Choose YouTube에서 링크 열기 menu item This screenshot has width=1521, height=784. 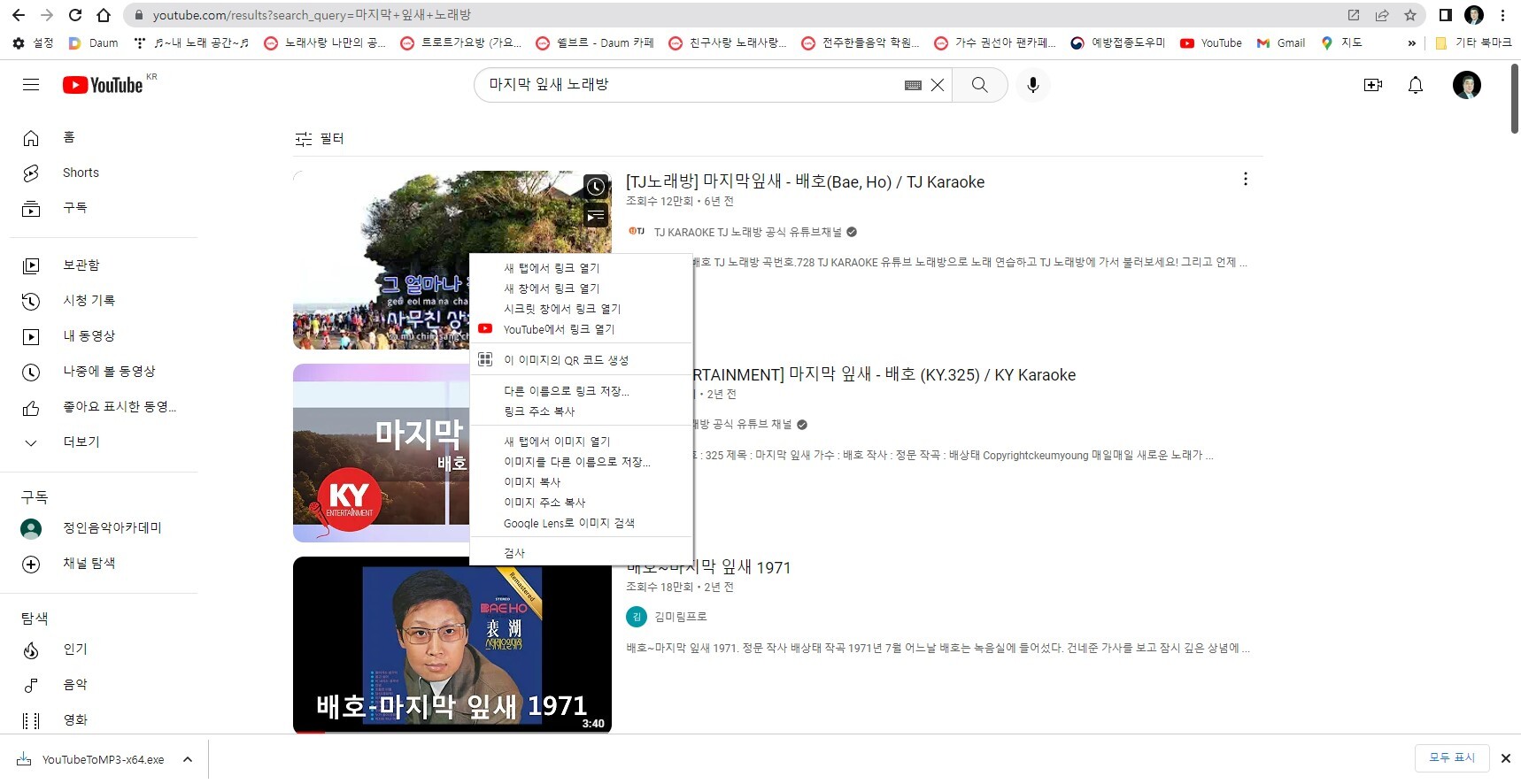pyautogui.click(x=581, y=329)
